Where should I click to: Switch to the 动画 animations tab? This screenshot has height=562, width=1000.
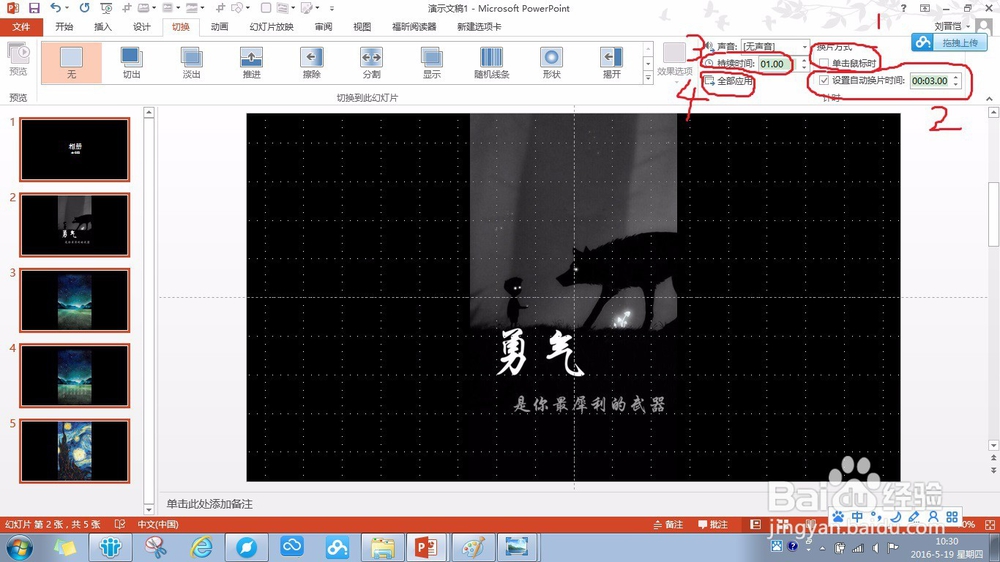point(219,27)
